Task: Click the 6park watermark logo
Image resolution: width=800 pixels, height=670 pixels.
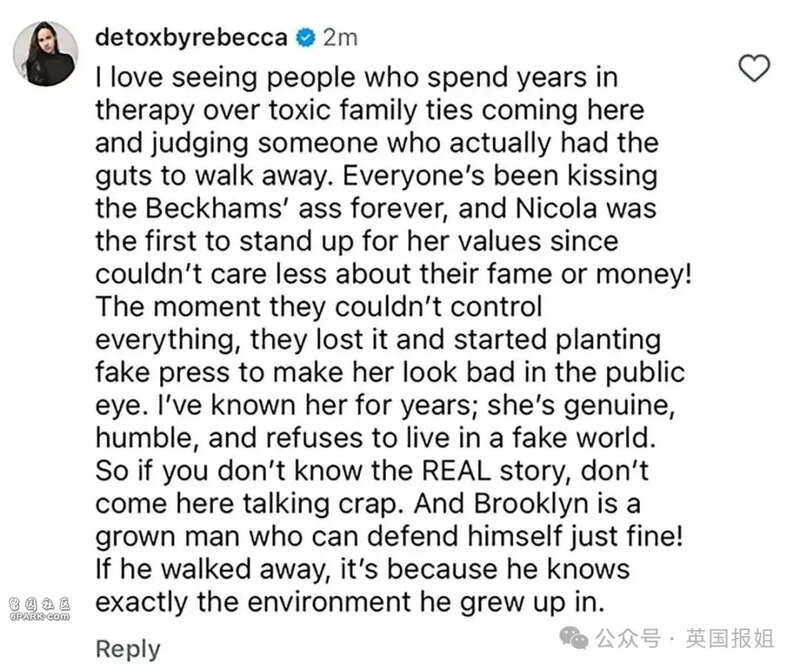Action: click(41, 604)
